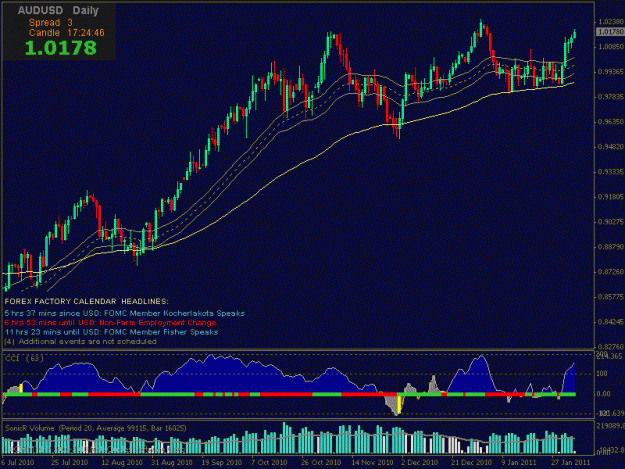Click the 25 Jul 2010 date label

(69, 463)
